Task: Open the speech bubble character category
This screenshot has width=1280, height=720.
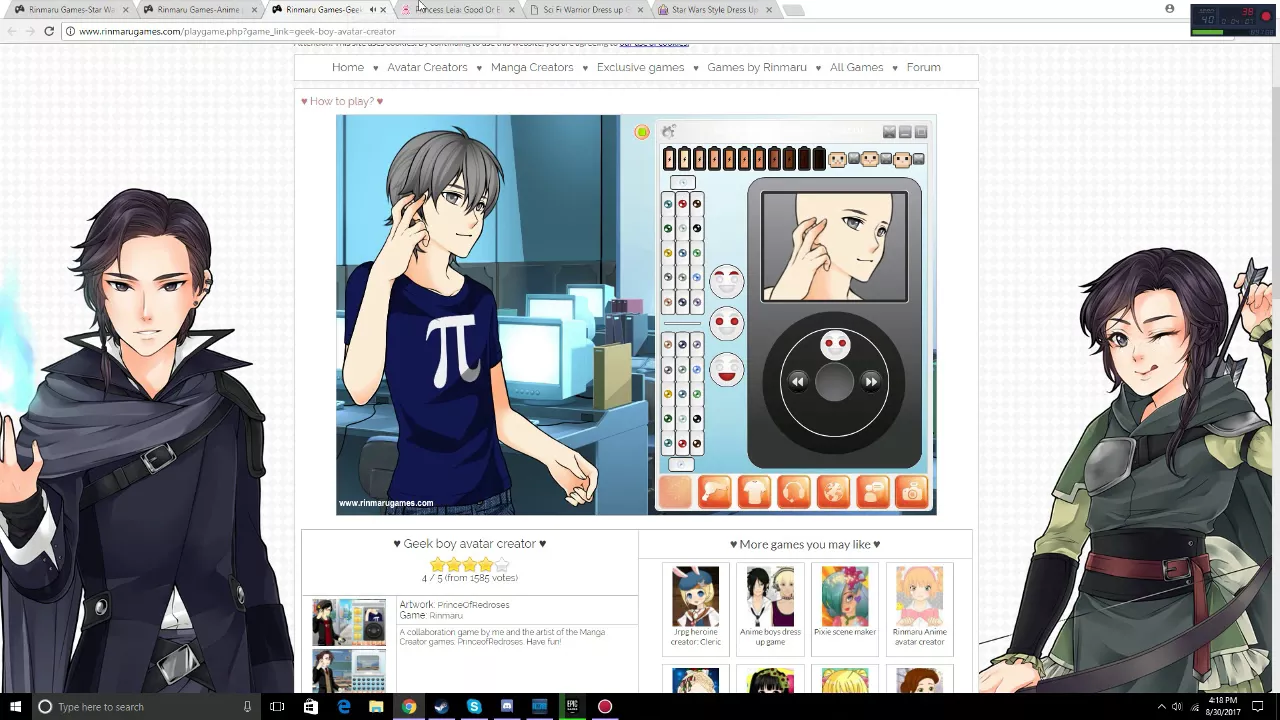Action: click(873, 492)
